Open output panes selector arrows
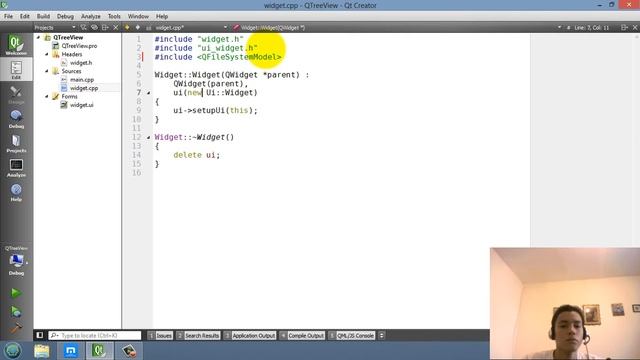 coord(381,335)
